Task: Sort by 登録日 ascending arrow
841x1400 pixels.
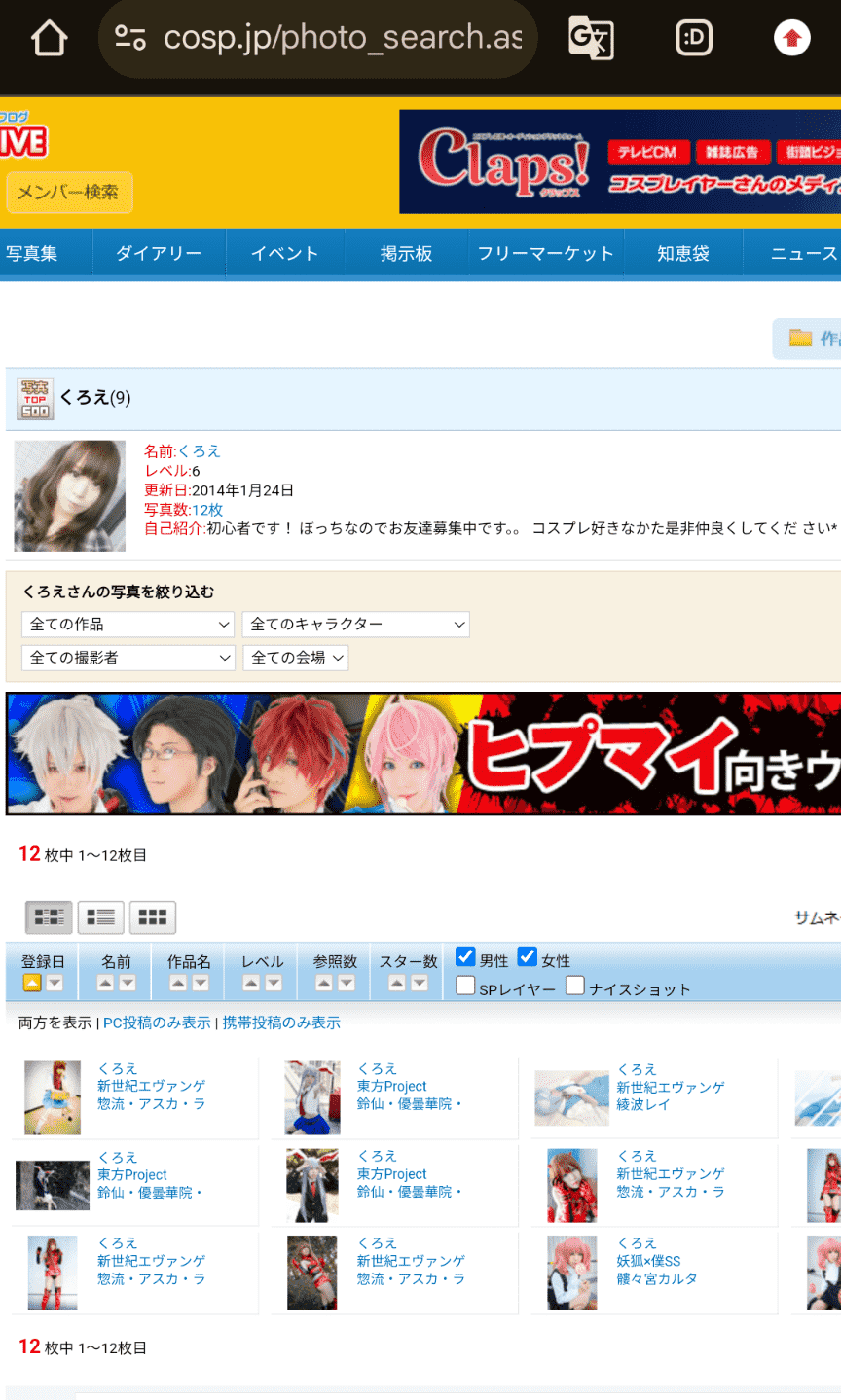Action: point(32,983)
